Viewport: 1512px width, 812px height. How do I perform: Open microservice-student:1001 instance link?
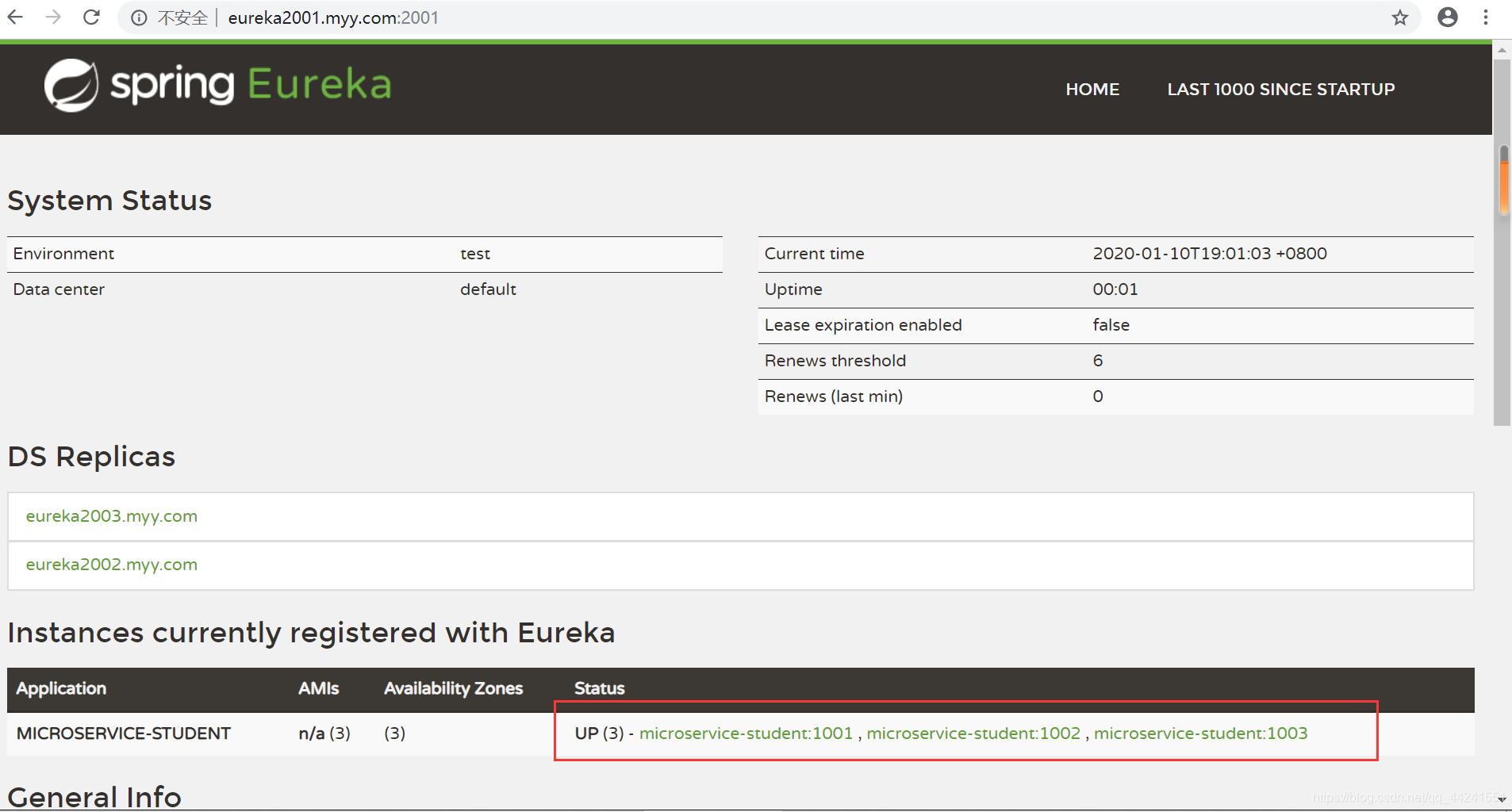click(746, 733)
